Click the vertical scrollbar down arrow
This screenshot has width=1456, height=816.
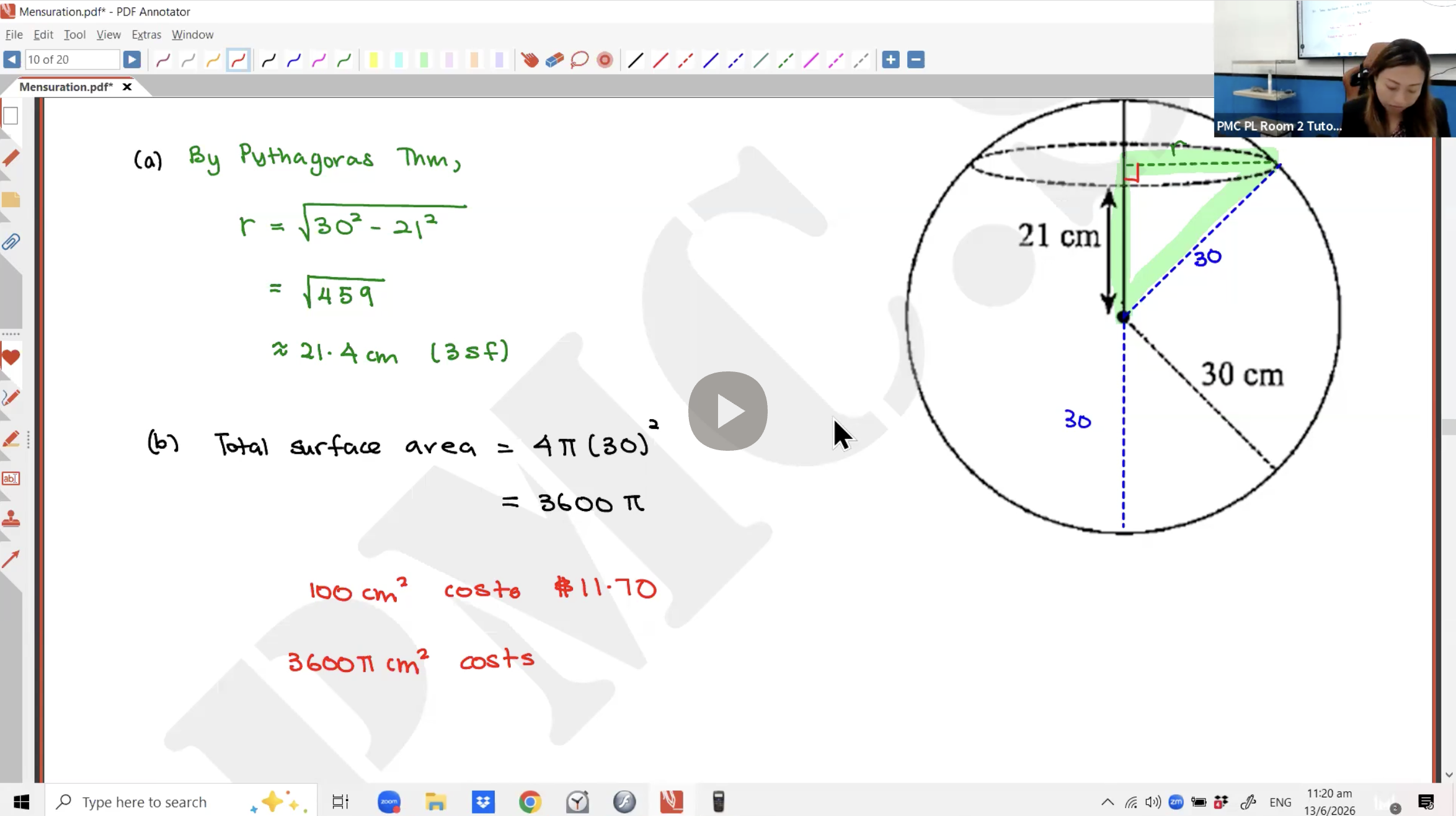coord(1449,774)
